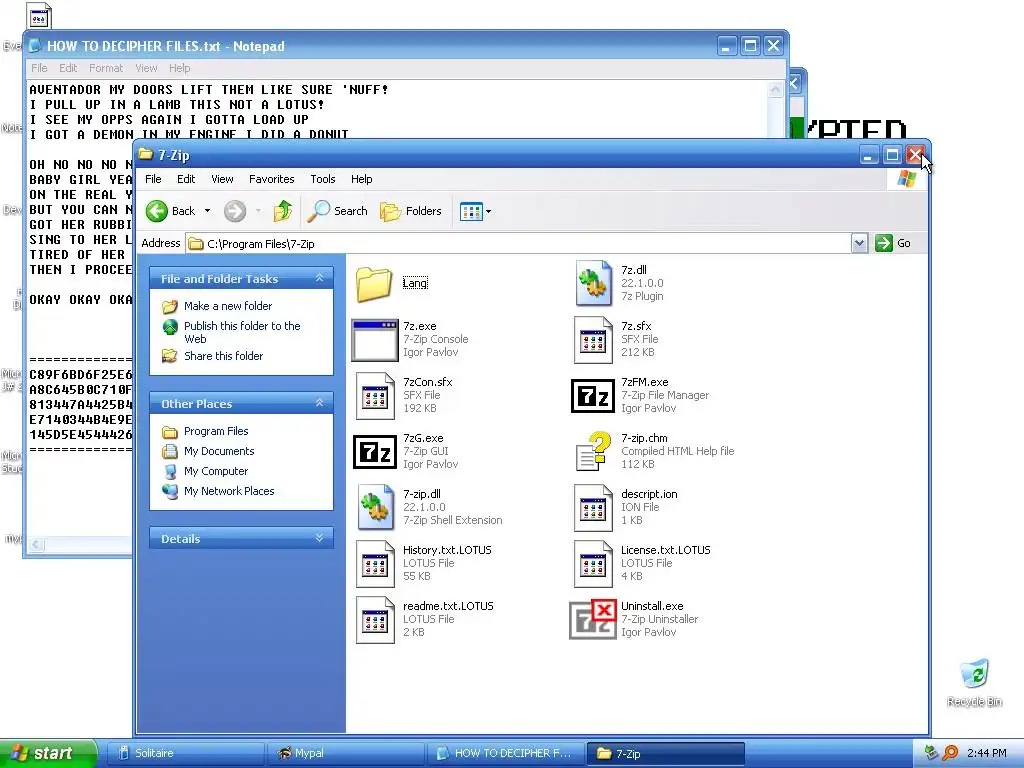The width and height of the screenshot is (1024, 768).
Task: Open the View menu in 7-Zip window
Action: point(222,179)
